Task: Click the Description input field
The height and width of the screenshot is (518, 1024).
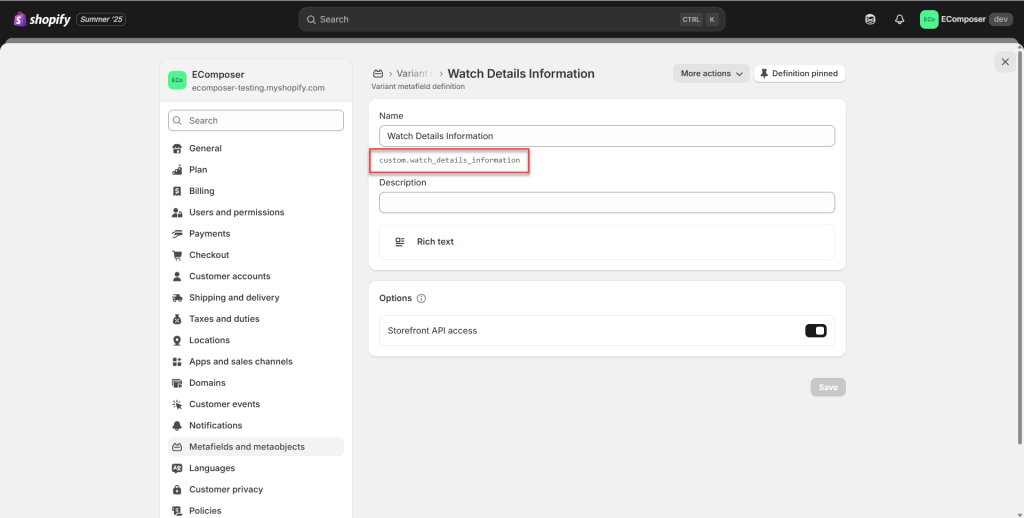Action: [x=607, y=202]
